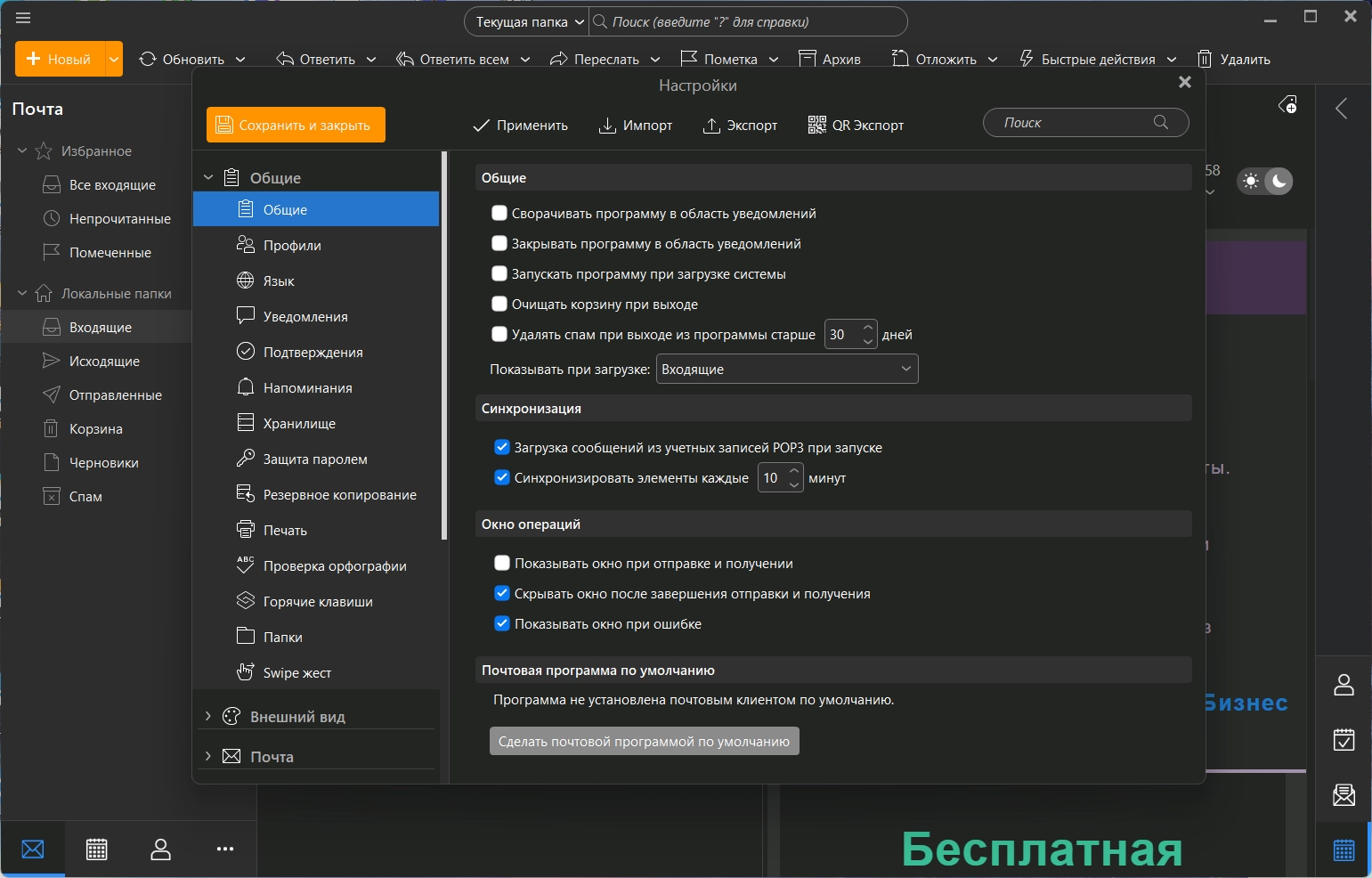Click the calendar grid icon in right sidebar
The image size is (1372, 878).
tap(1344, 850)
